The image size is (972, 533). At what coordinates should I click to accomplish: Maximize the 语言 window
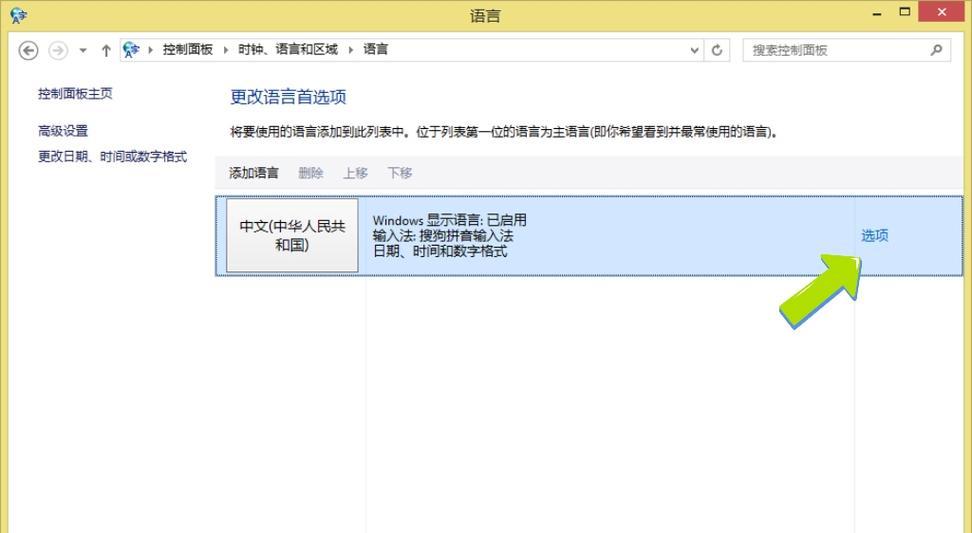tap(904, 12)
